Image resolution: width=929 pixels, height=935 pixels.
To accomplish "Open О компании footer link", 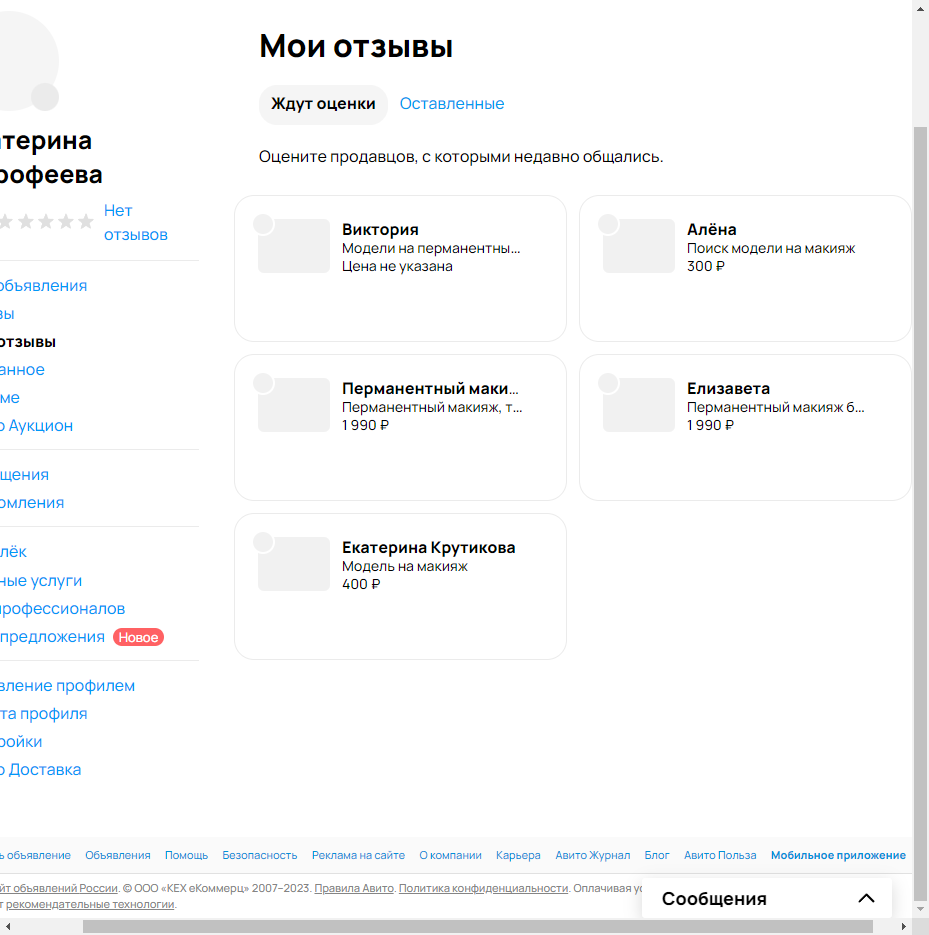I will click(450, 855).
